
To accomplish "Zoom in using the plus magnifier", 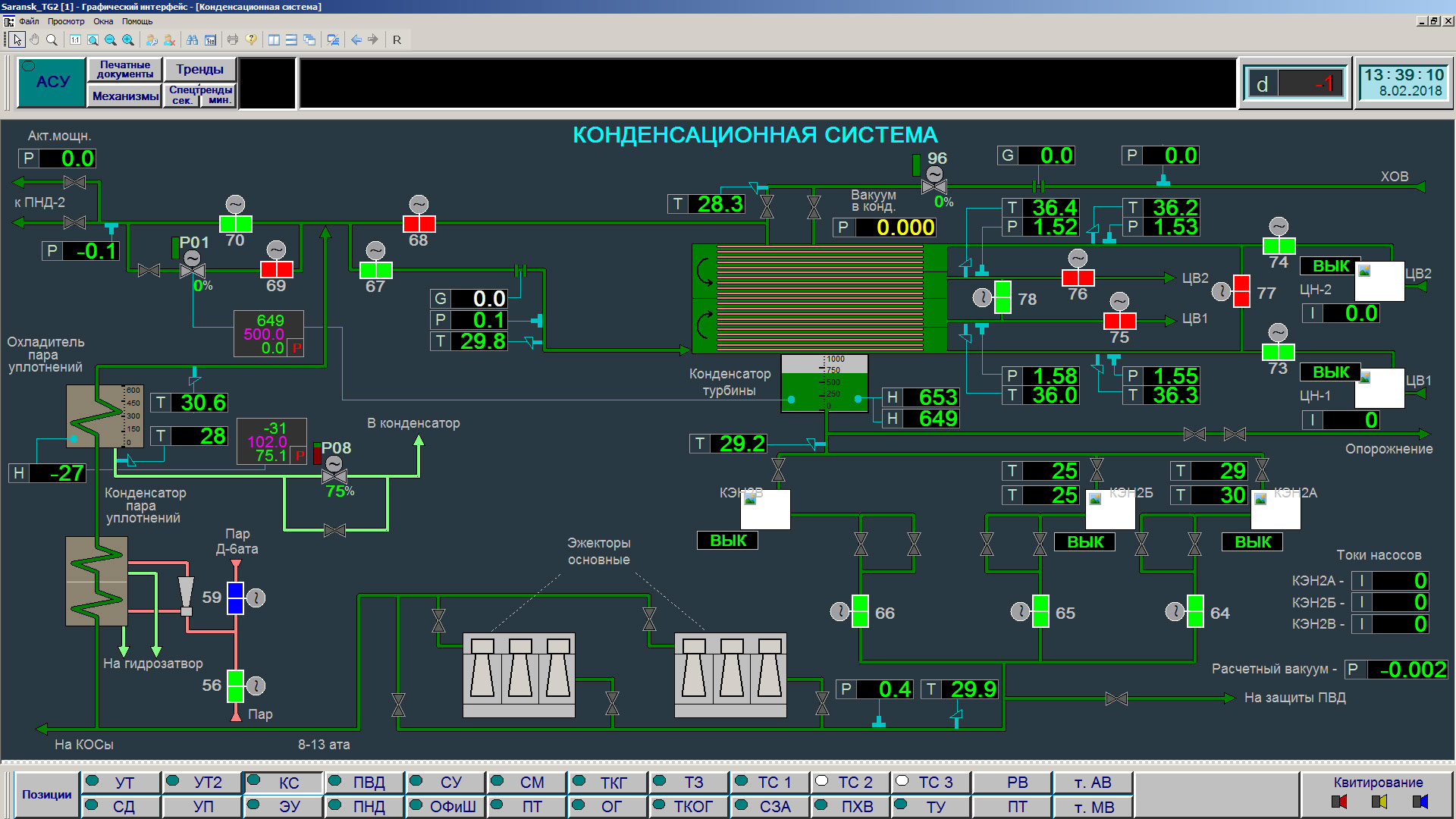I will [128, 39].
